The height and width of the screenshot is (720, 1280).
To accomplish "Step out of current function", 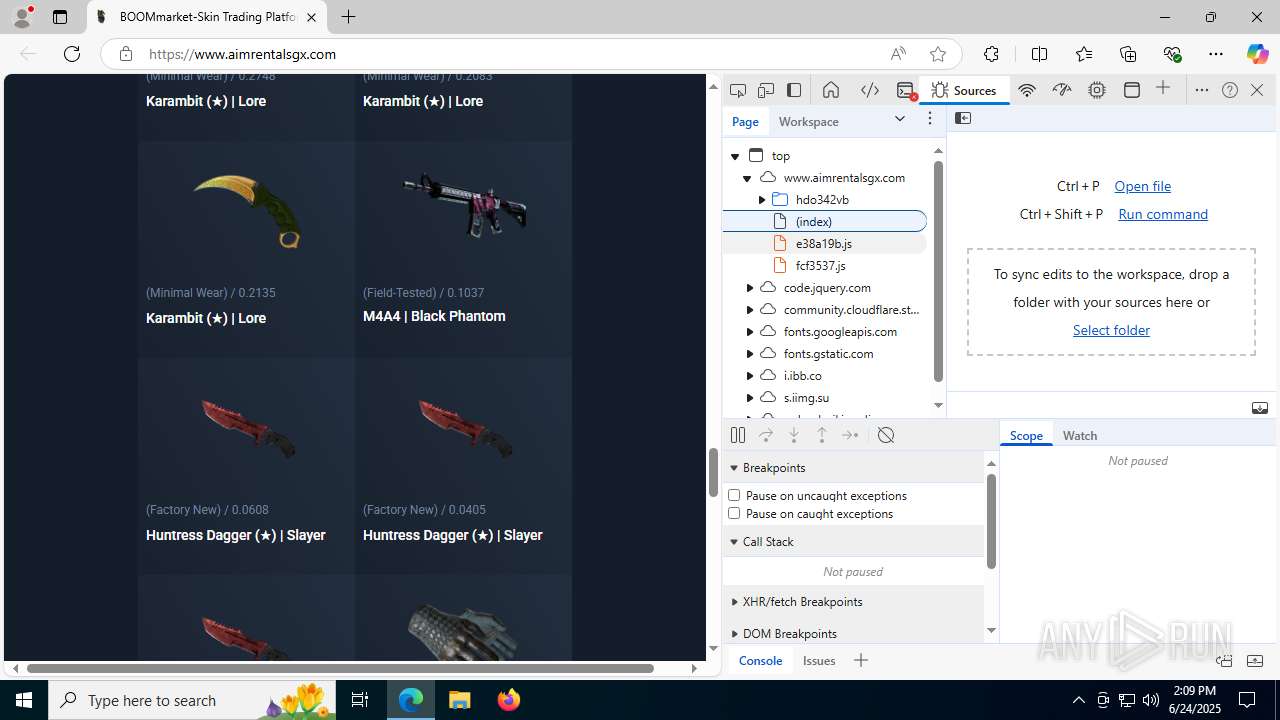I will click(x=822, y=435).
